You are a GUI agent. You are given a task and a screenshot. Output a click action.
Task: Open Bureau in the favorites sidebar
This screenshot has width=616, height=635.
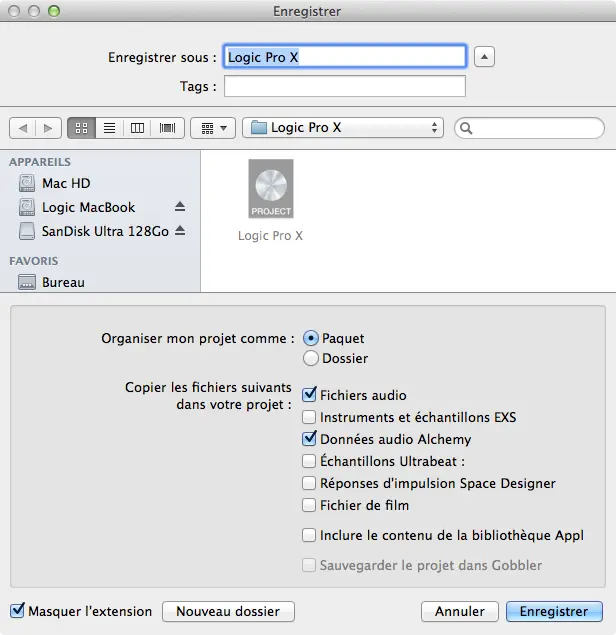coord(62,282)
